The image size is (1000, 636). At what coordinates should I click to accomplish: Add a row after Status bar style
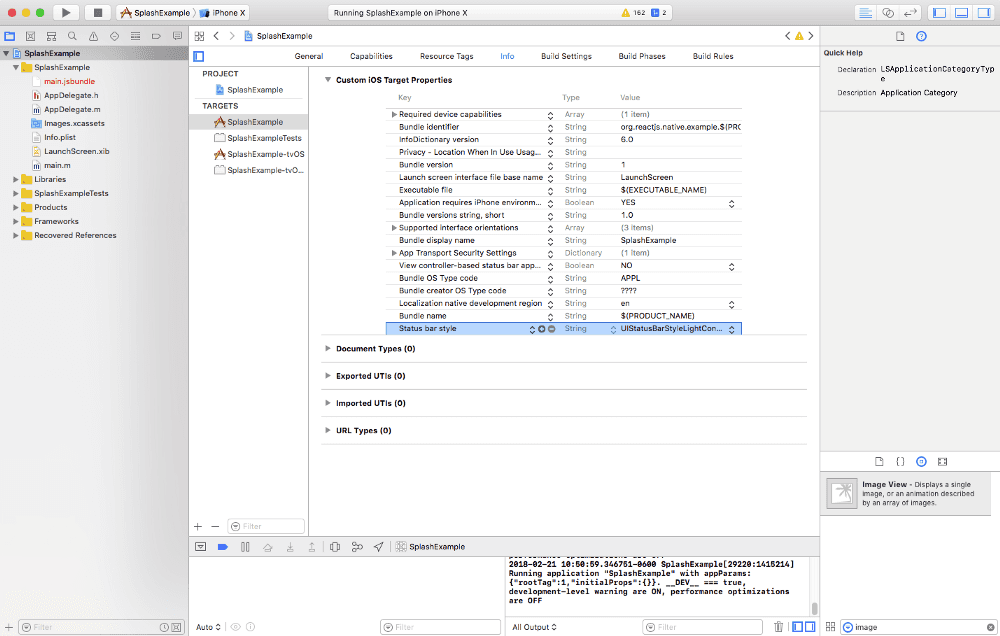[x=541, y=329]
